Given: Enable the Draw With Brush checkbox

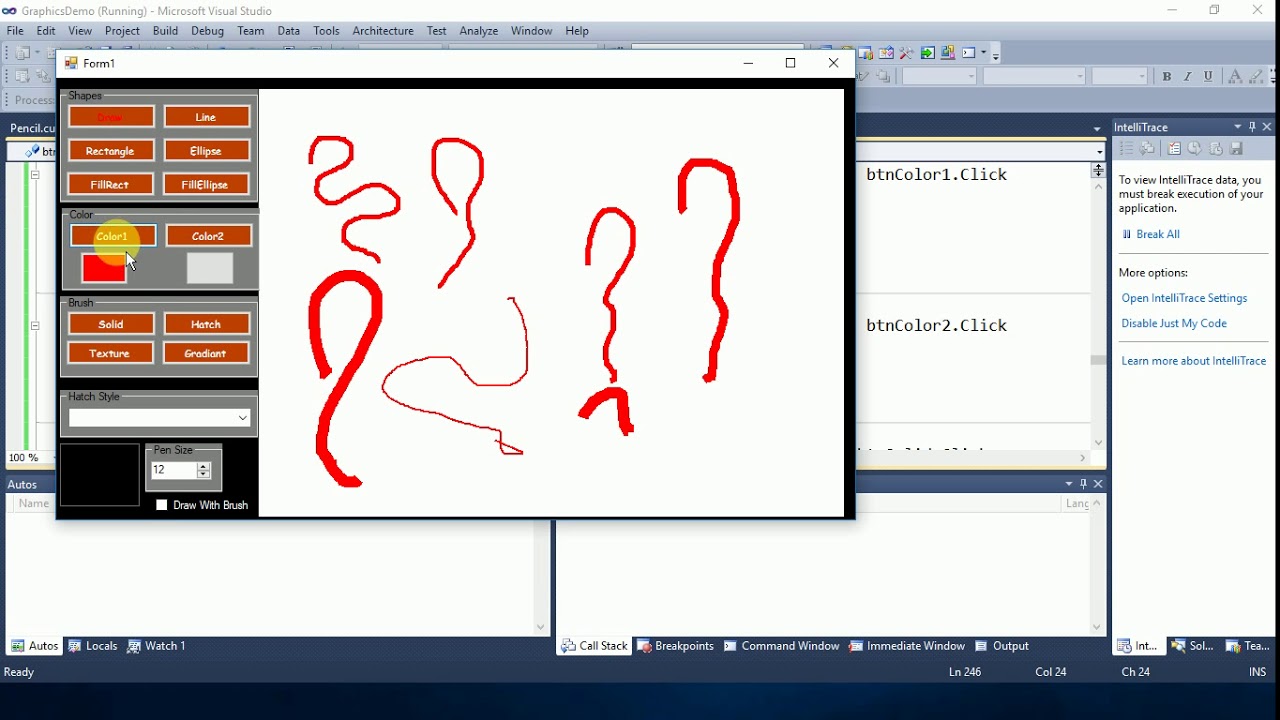Looking at the screenshot, I should (x=162, y=506).
